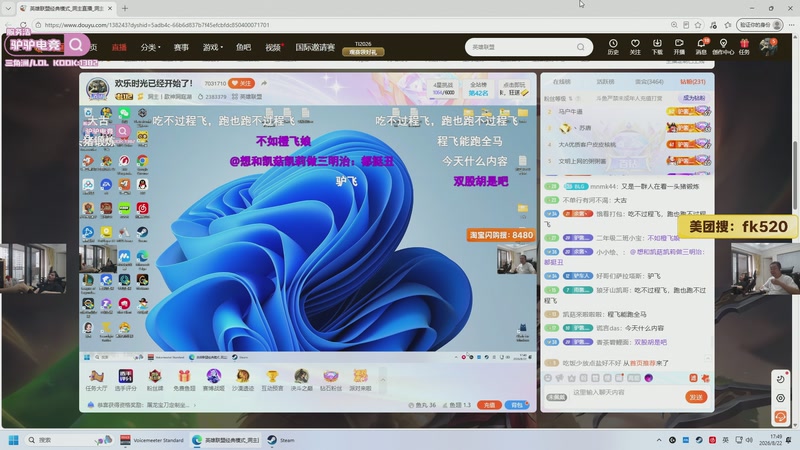Open 决斗之巅 icon below the stream

301,380
